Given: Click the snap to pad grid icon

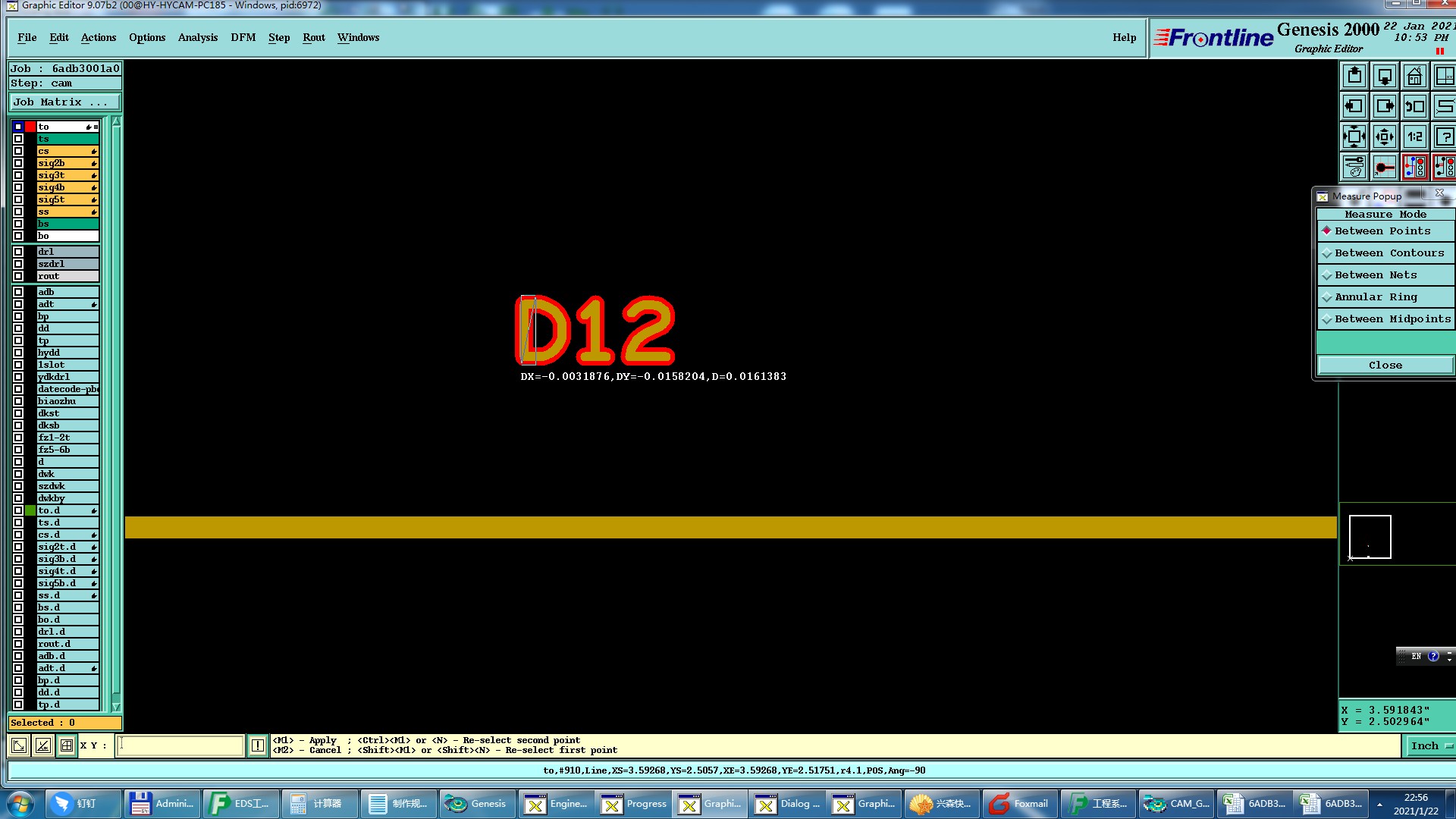Looking at the screenshot, I should pos(1385,167).
